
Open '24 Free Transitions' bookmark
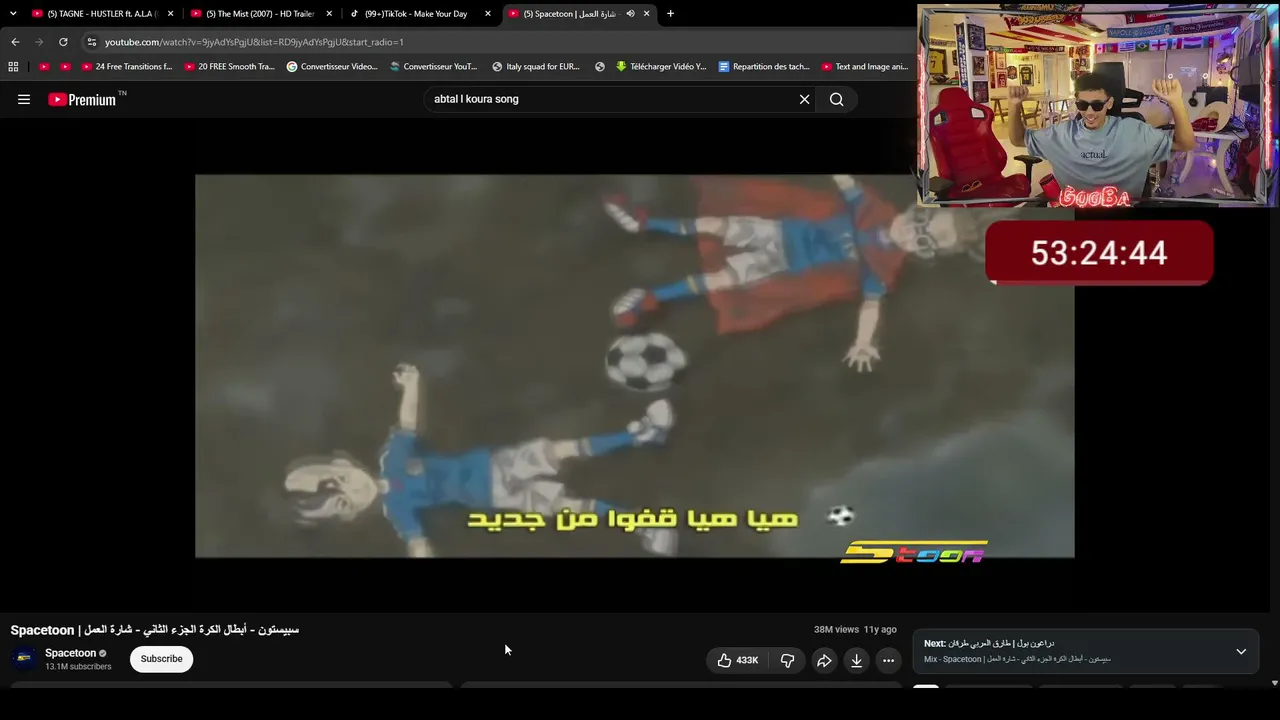pyautogui.click(x=126, y=67)
